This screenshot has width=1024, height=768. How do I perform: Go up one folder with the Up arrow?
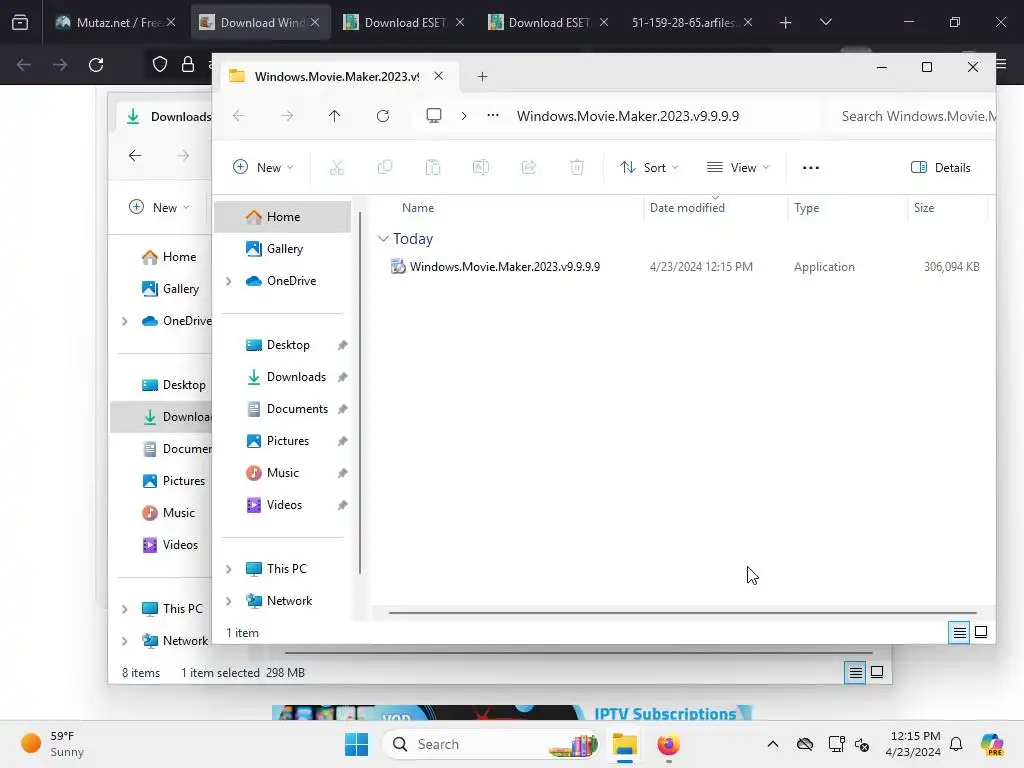pyautogui.click(x=334, y=116)
